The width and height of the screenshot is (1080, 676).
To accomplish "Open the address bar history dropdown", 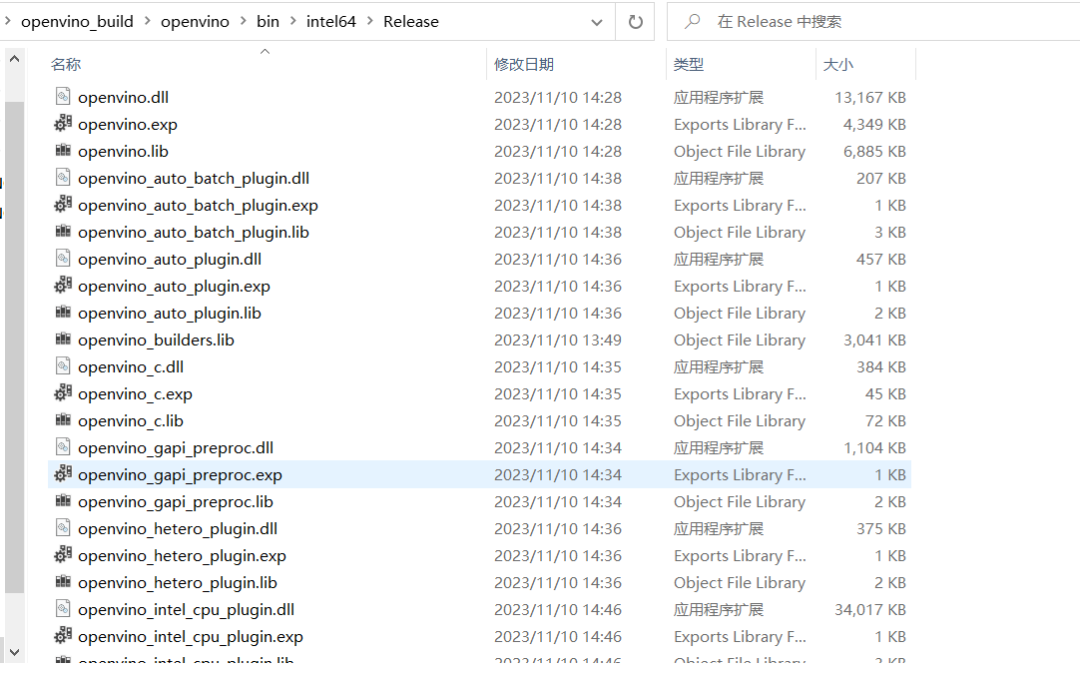I will 596,22.
